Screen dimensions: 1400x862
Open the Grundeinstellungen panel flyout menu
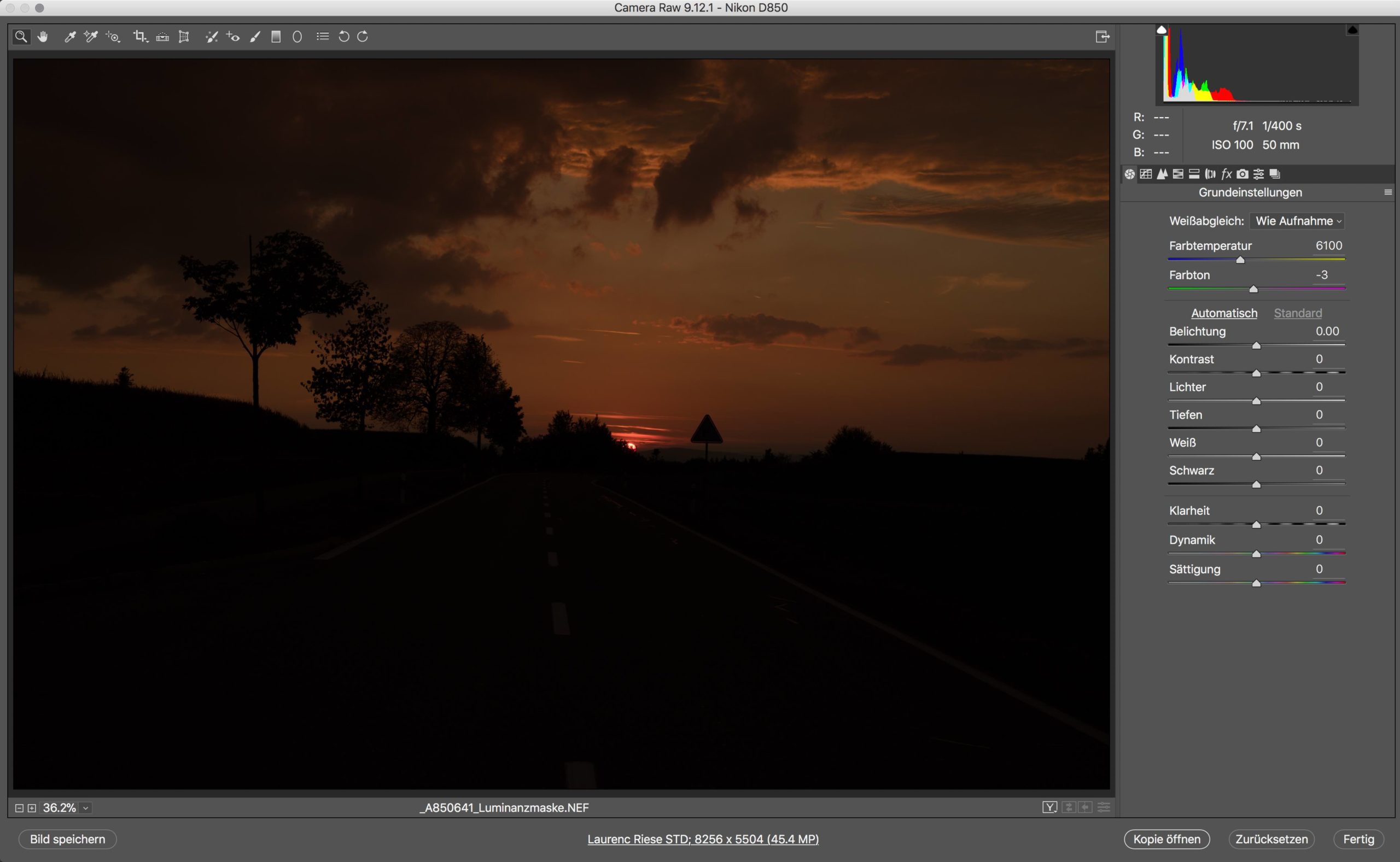[1388, 193]
